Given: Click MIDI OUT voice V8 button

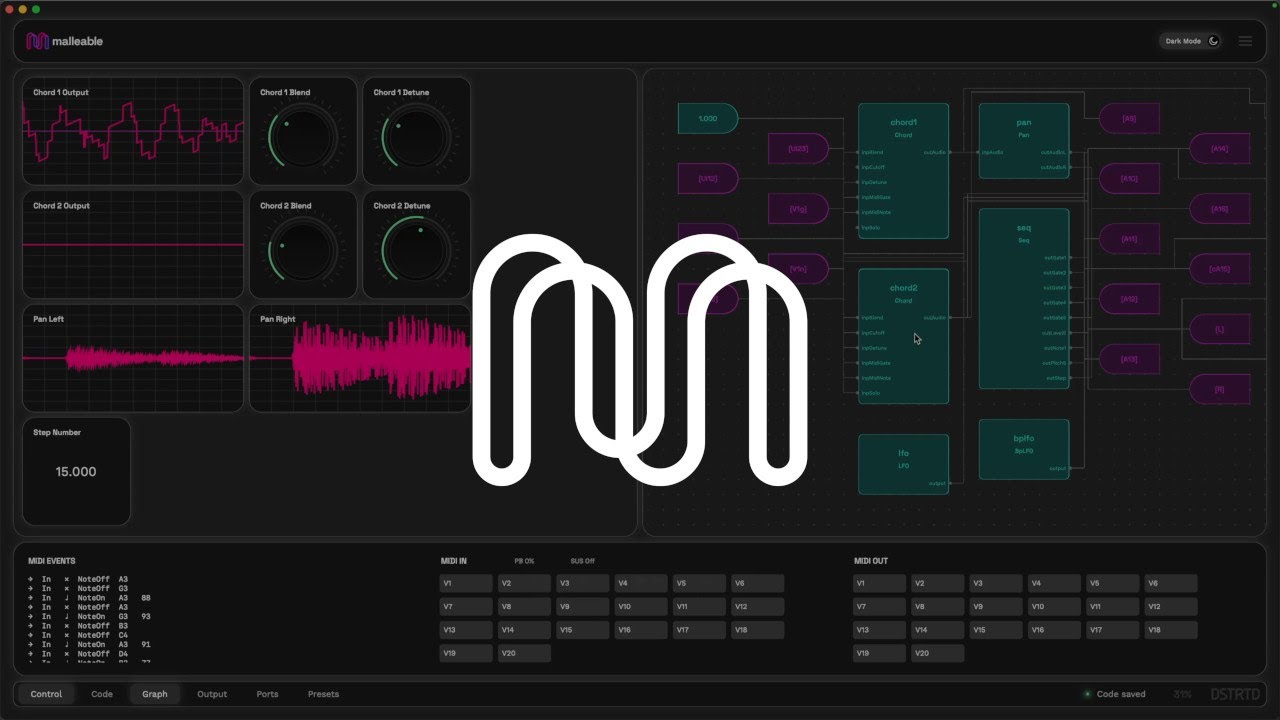Looking at the screenshot, I should pyautogui.click(x=938, y=607).
